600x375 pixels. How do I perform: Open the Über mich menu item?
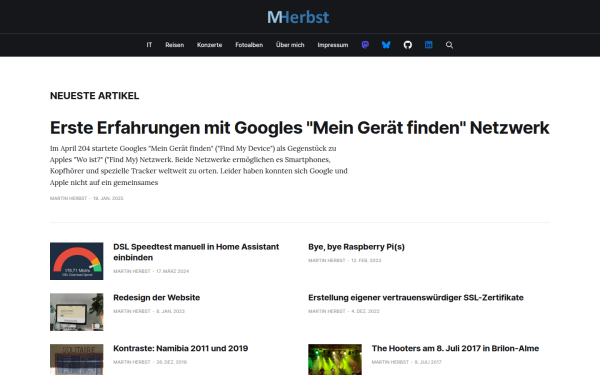(x=290, y=45)
